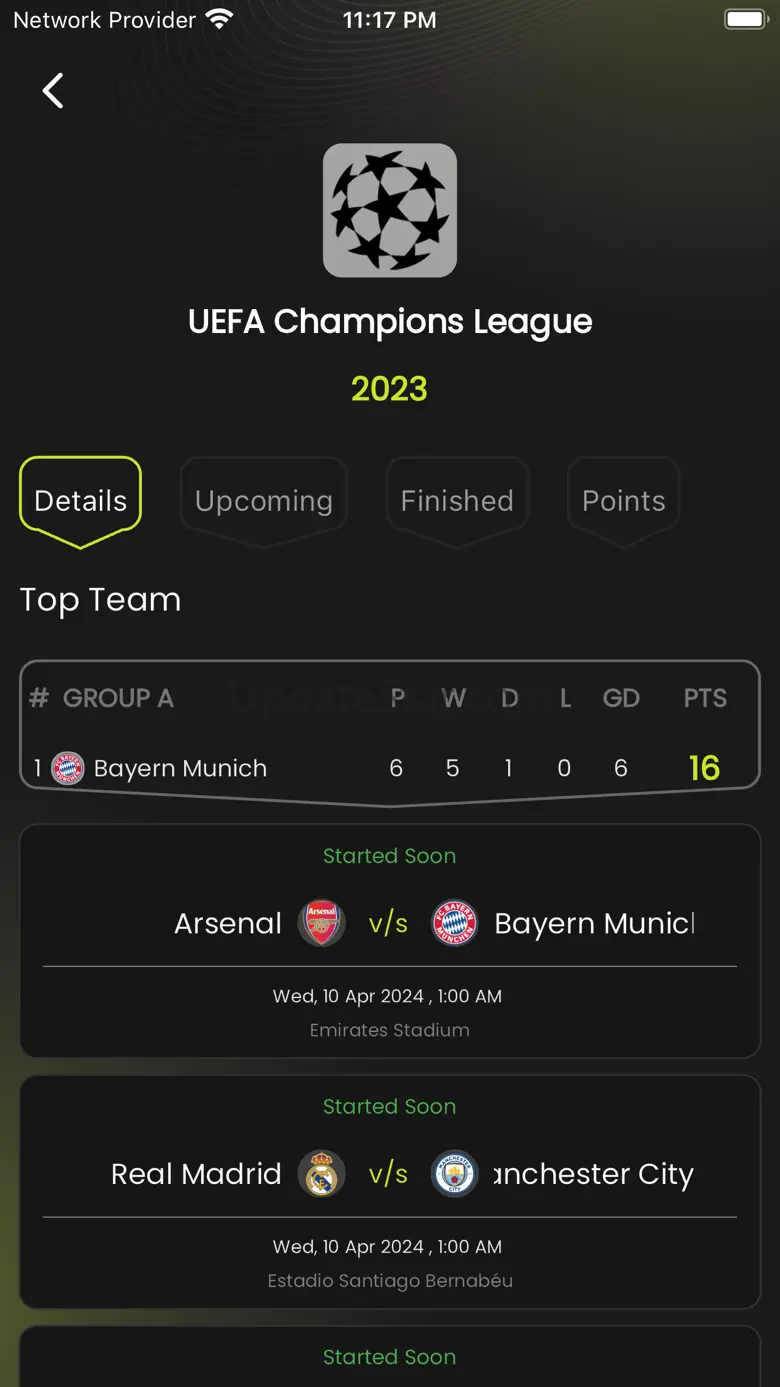Open match at Emirates Stadium
Image resolution: width=780 pixels, height=1387 pixels.
[x=390, y=1030]
